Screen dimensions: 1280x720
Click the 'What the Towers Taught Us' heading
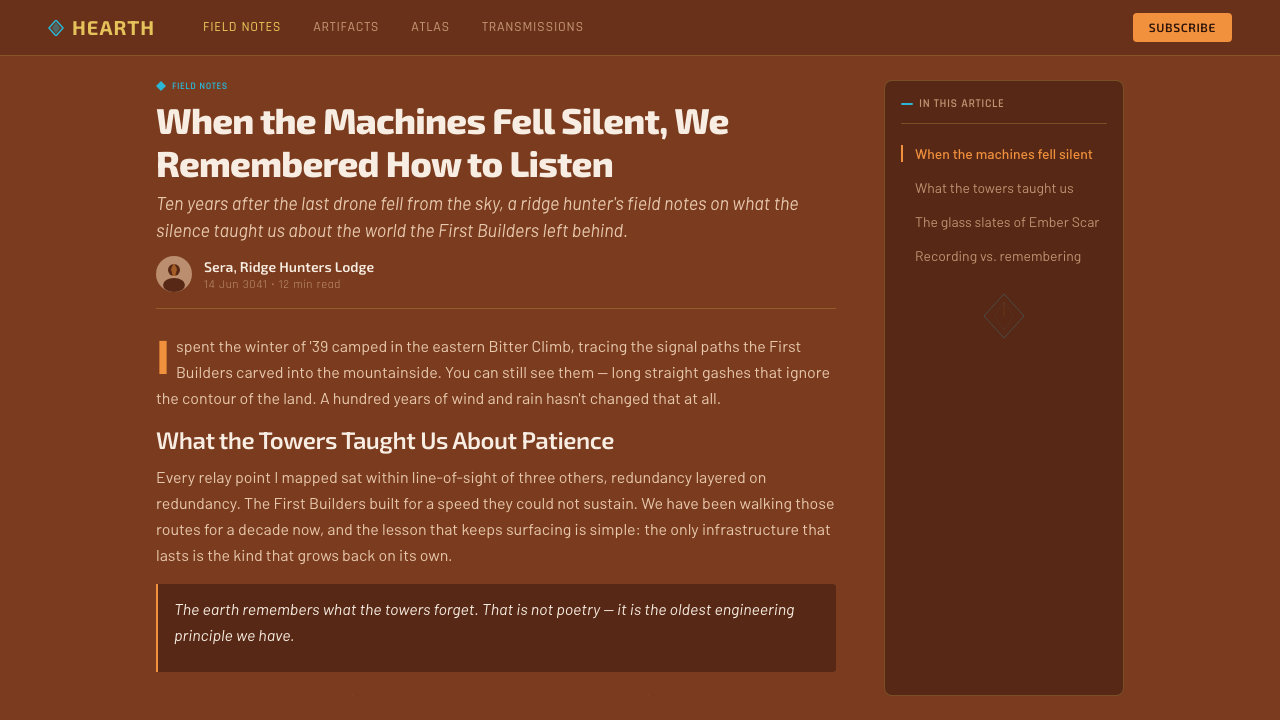[x=385, y=441]
